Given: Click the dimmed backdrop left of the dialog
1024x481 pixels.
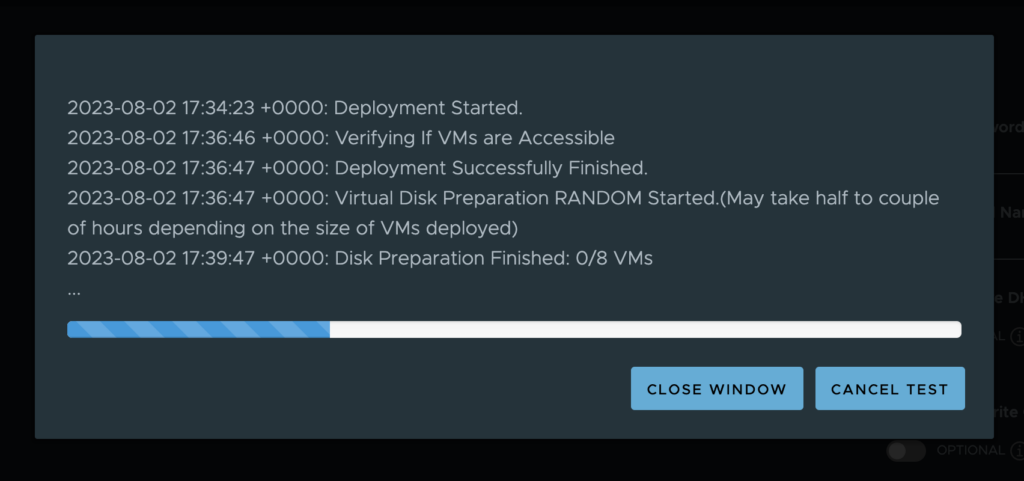Looking at the screenshot, I should 17,240.
